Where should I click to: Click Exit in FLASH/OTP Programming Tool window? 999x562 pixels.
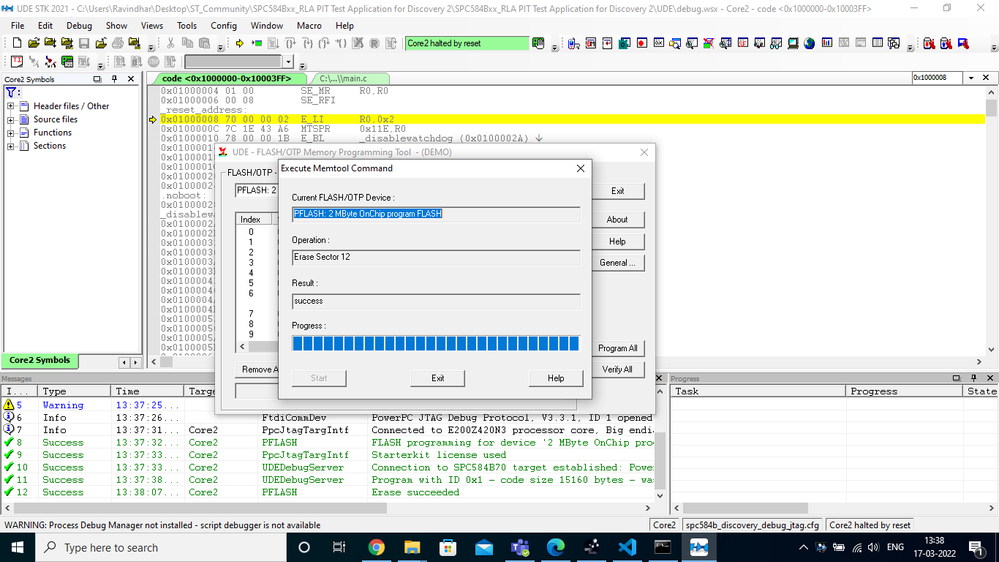tap(617, 191)
